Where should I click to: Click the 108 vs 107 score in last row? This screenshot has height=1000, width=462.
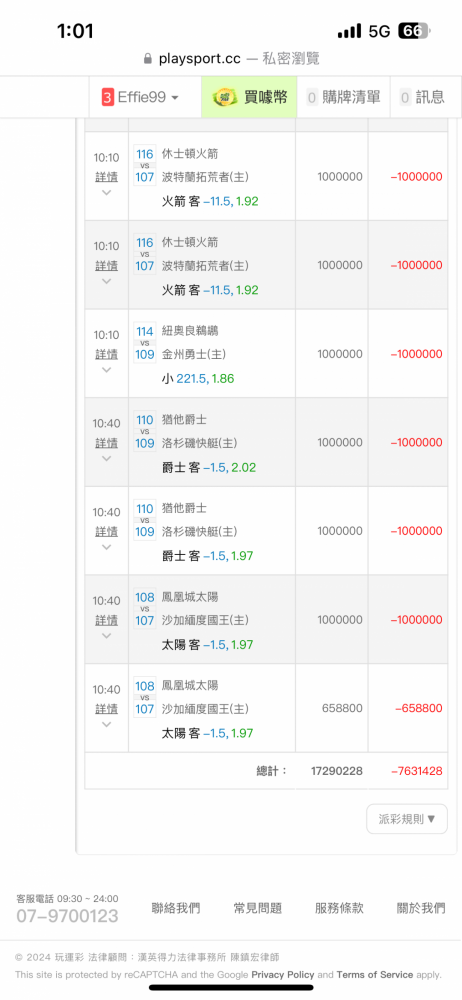click(145, 697)
